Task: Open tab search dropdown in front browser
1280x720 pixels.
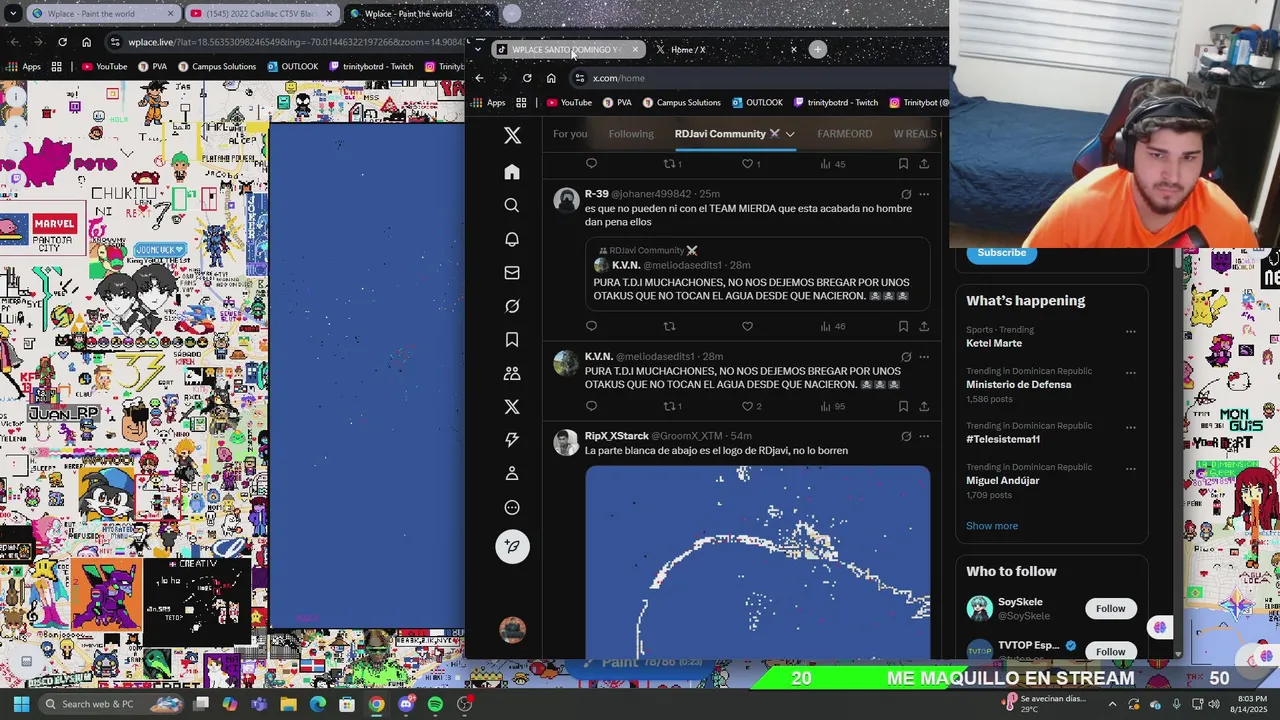Action: [x=478, y=49]
